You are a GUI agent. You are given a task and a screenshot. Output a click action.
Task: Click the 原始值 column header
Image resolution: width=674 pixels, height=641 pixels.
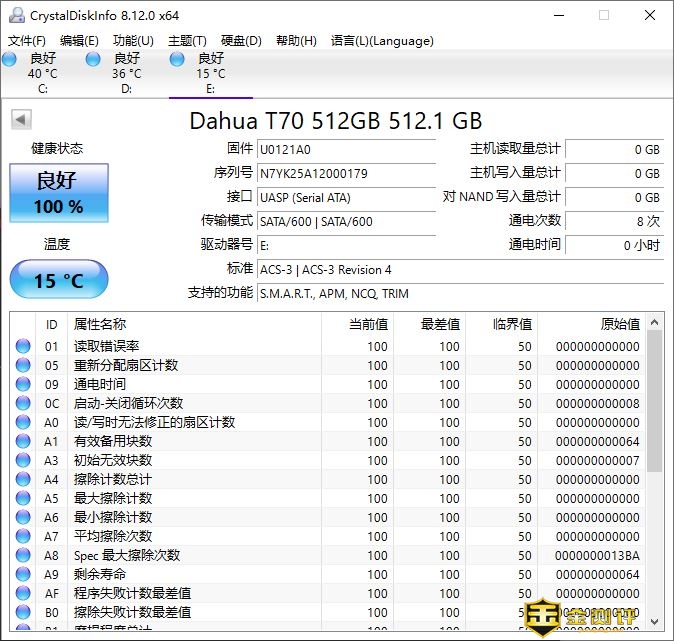pos(619,324)
